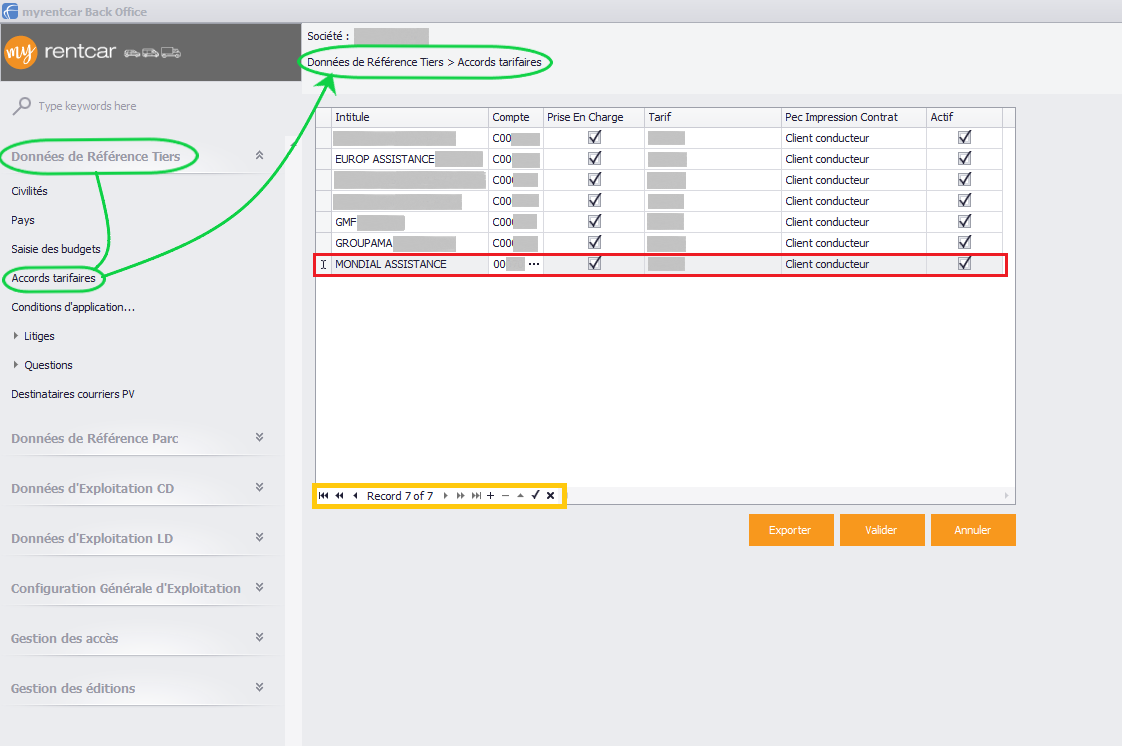Screen dimensions: 1122x746
Task: Toggle Actif for EUROP ASSISTANCE
Action: point(964,158)
